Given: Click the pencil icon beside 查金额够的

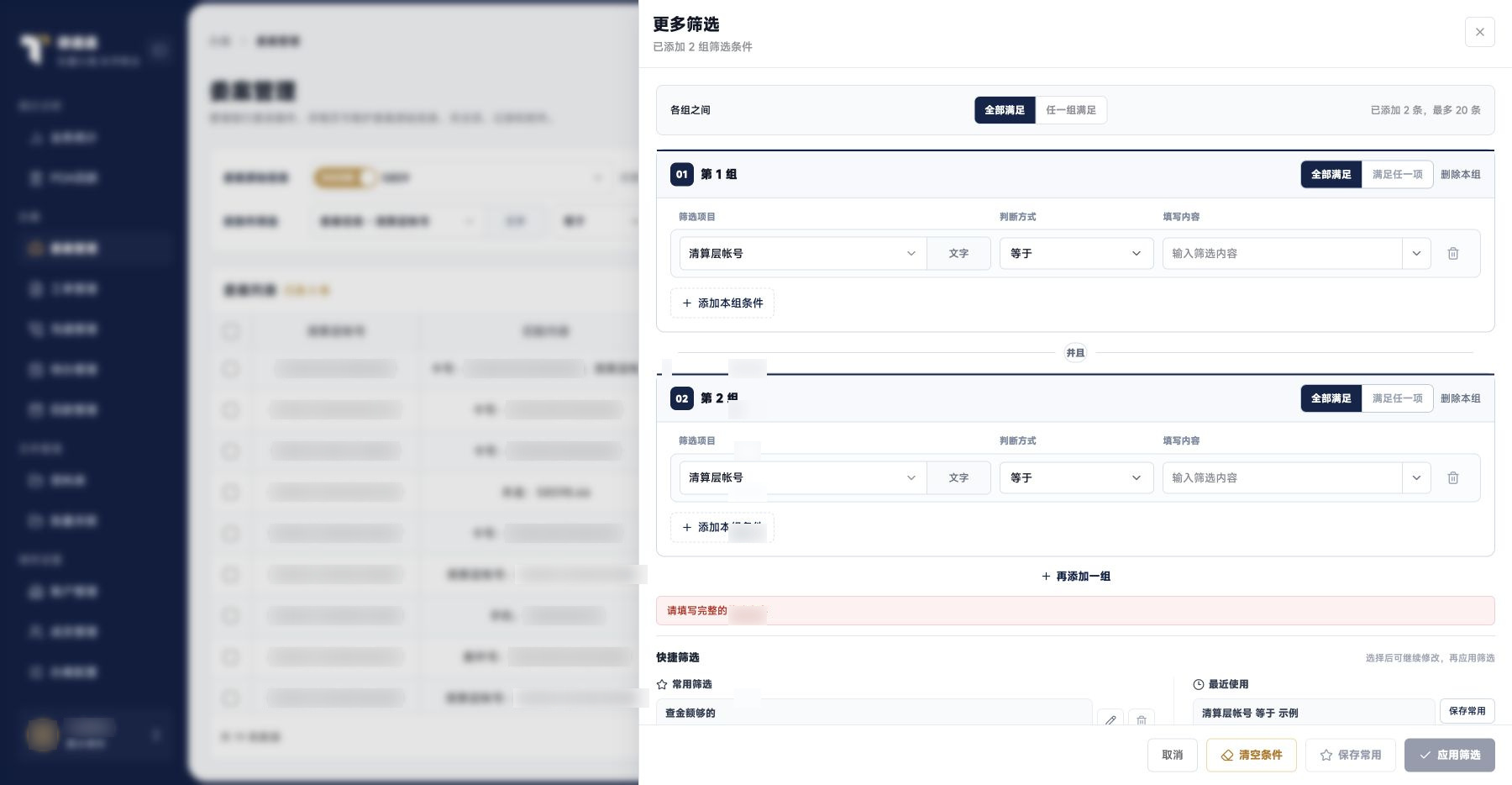Looking at the screenshot, I should pos(1110,719).
